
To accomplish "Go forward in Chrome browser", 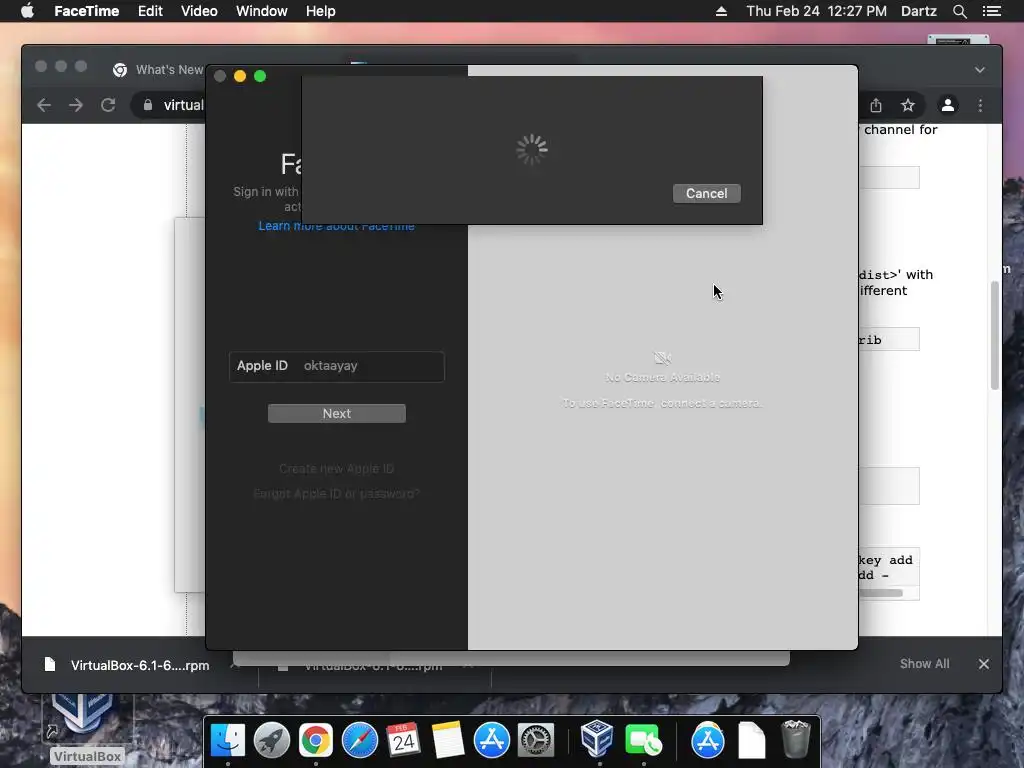I will click(76, 105).
